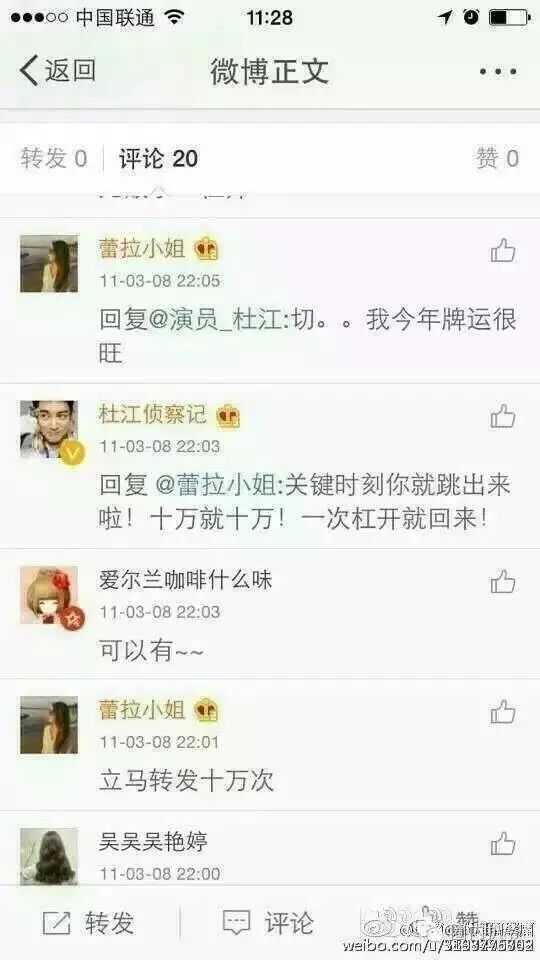Switch to the 转发 0 tab
The height and width of the screenshot is (960, 540).
pyautogui.click(x=54, y=159)
